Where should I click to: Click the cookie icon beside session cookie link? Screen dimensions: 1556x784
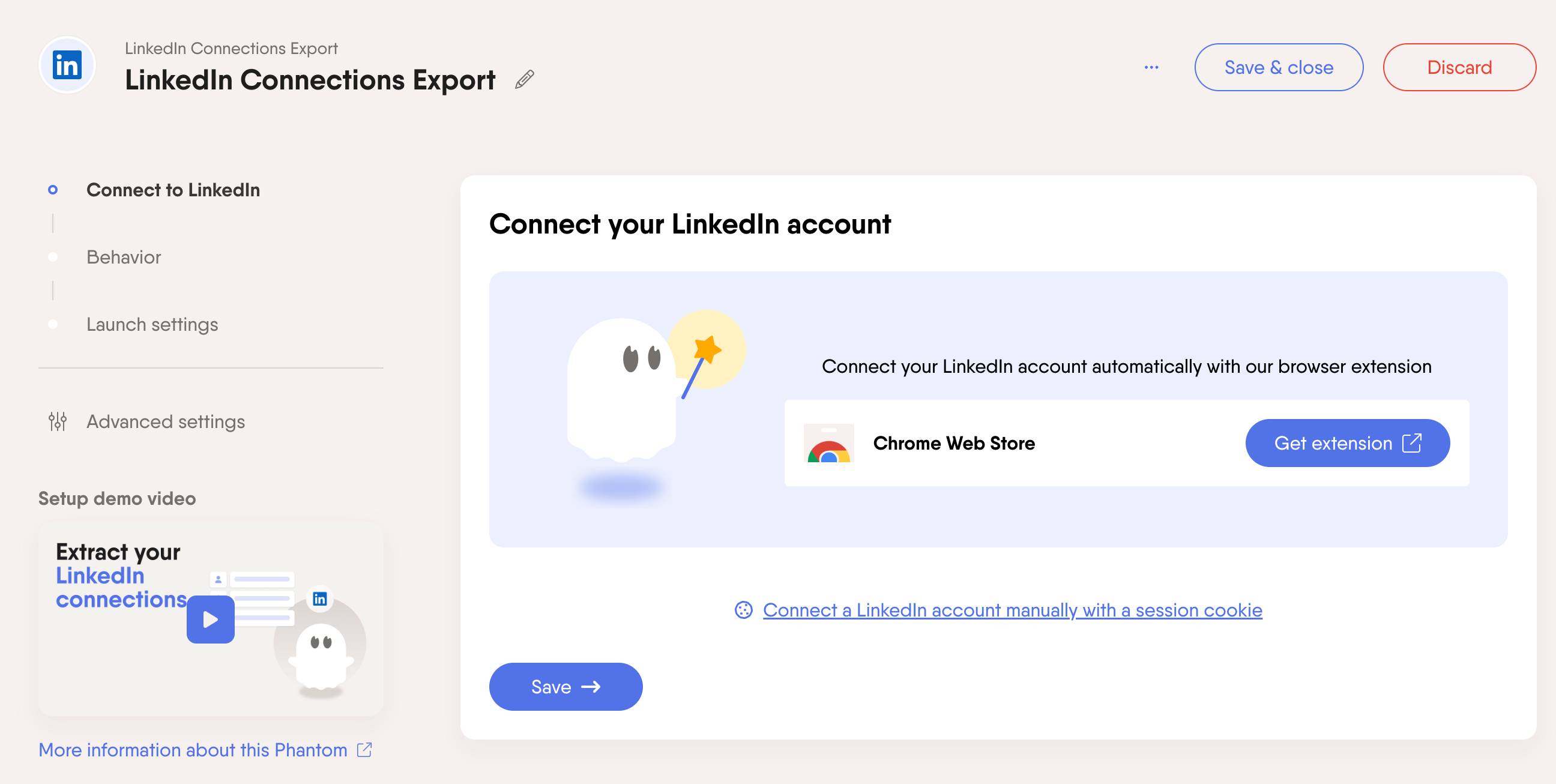click(743, 610)
